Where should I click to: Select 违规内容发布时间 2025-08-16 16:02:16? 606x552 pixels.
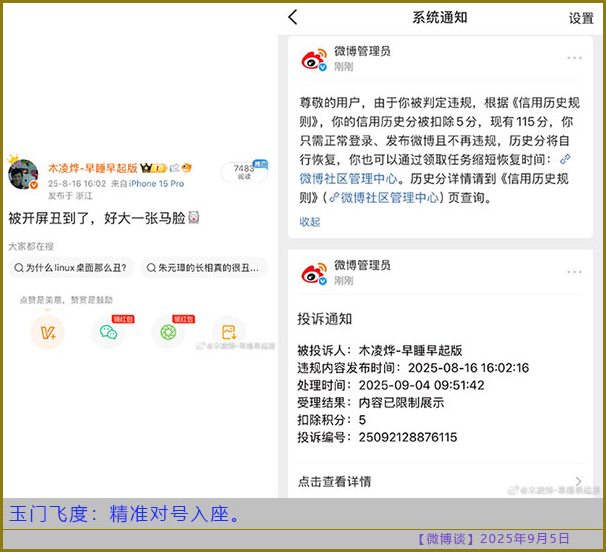[413, 368]
